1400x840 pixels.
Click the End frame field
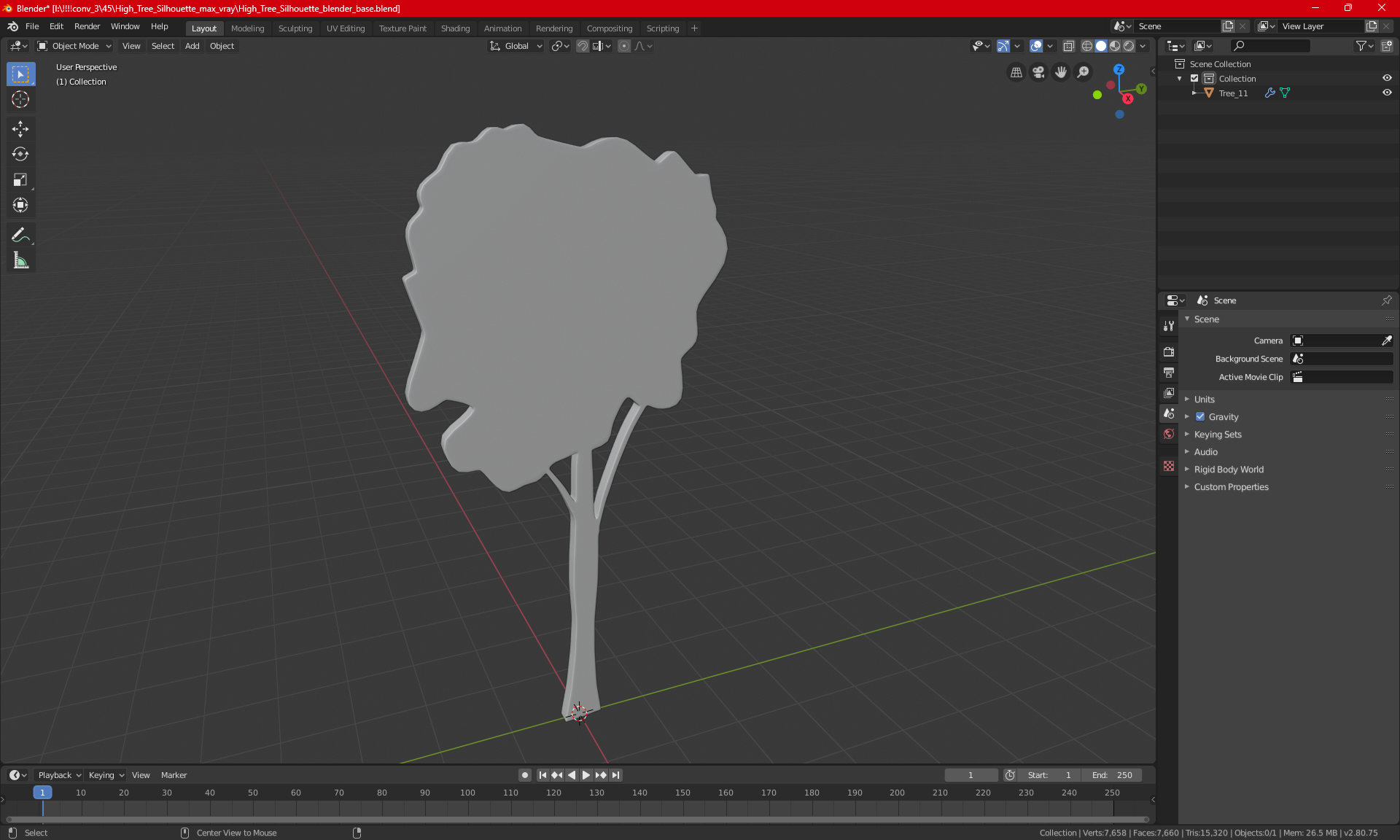(x=1111, y=775)
